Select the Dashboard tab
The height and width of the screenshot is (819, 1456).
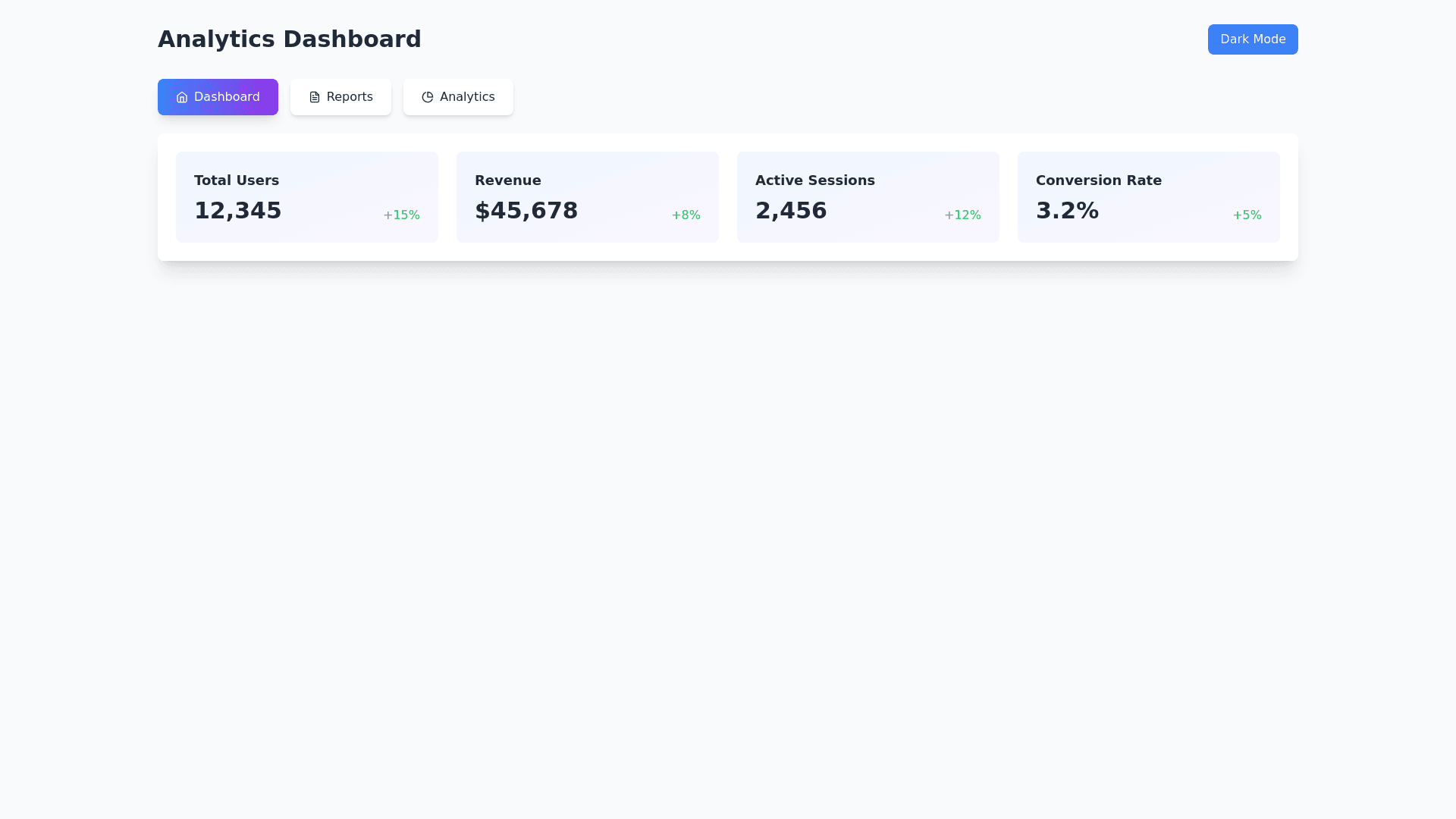point(218,97)
